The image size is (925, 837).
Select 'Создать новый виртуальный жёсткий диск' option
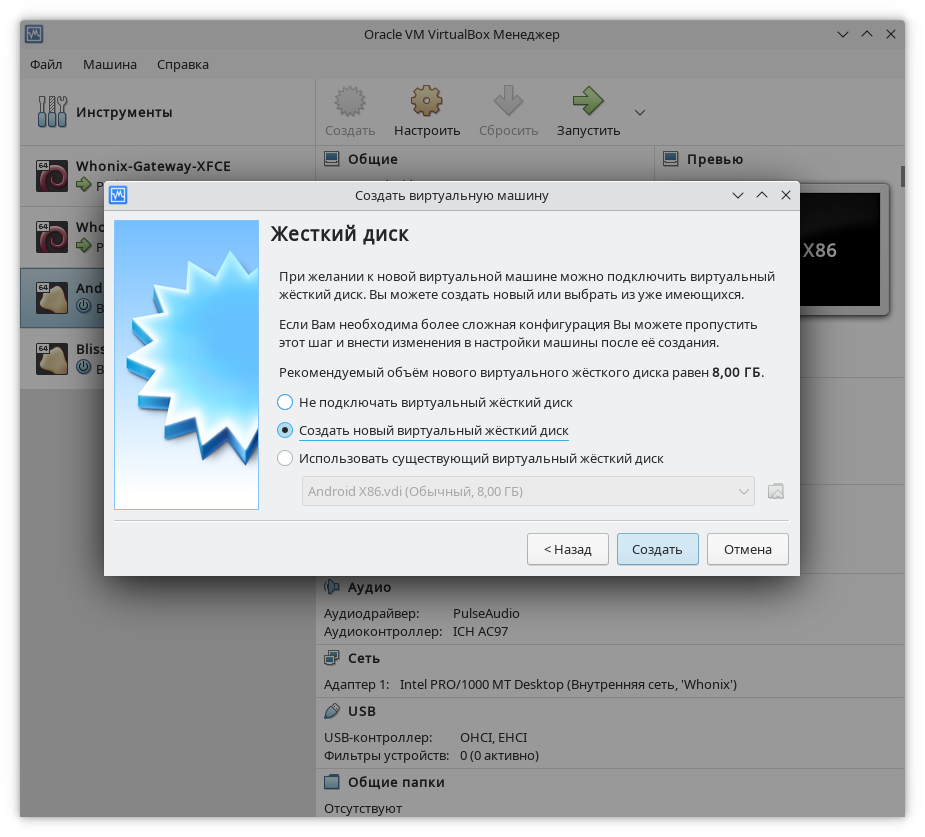coord(285,430)
